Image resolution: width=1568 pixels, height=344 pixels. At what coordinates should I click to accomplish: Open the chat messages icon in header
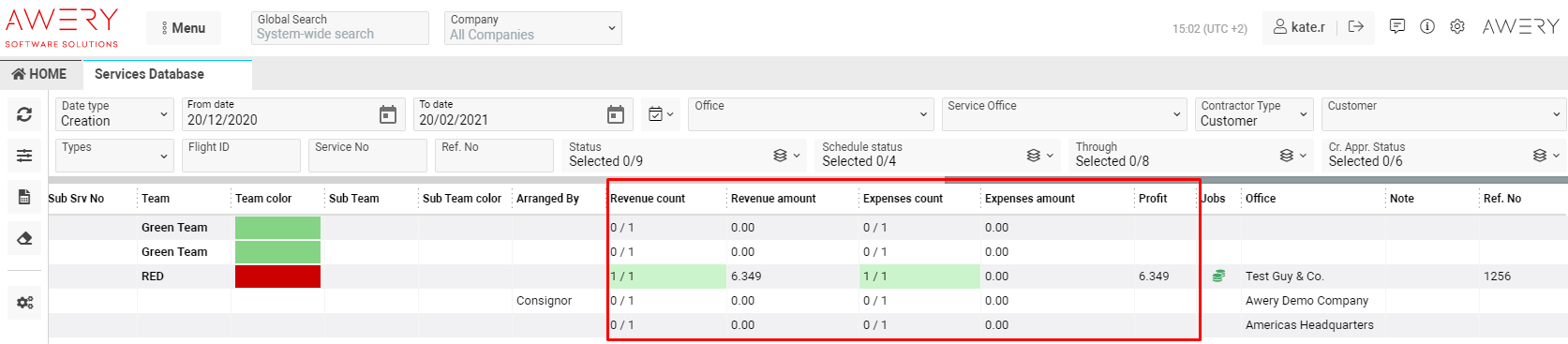[x=1396, y=26]
